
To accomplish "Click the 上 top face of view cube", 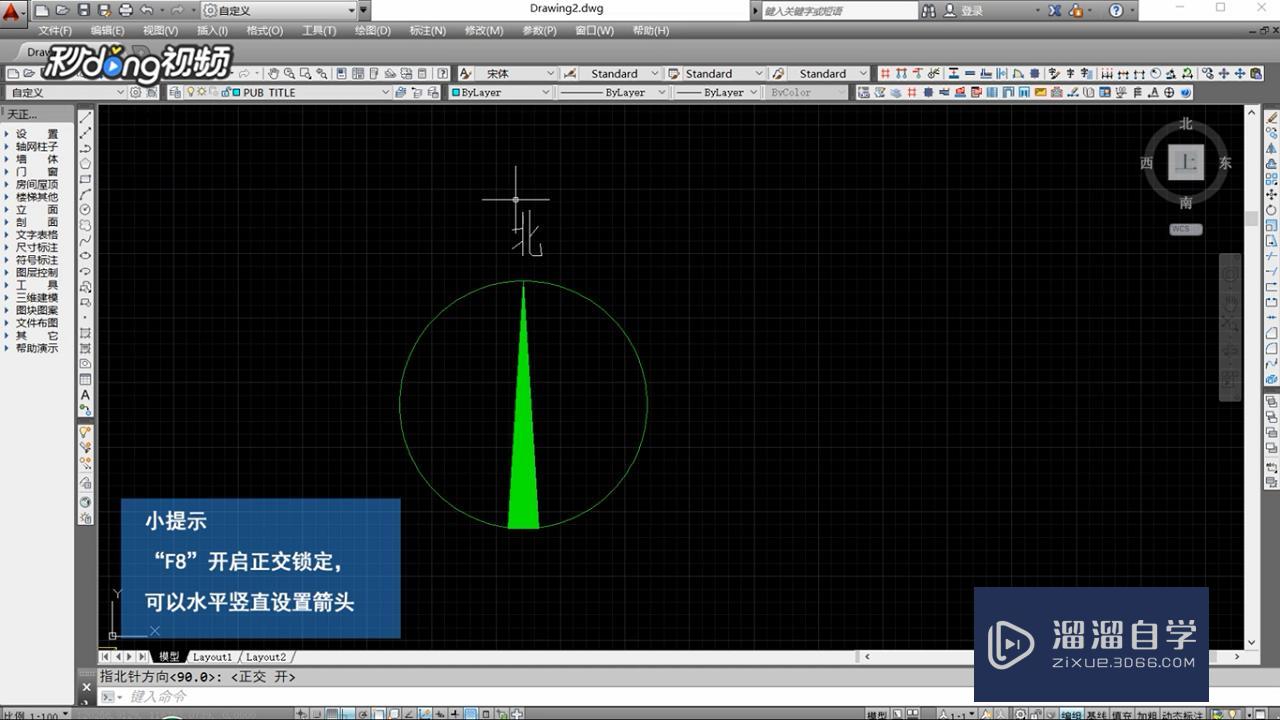I will [1186, 162].
